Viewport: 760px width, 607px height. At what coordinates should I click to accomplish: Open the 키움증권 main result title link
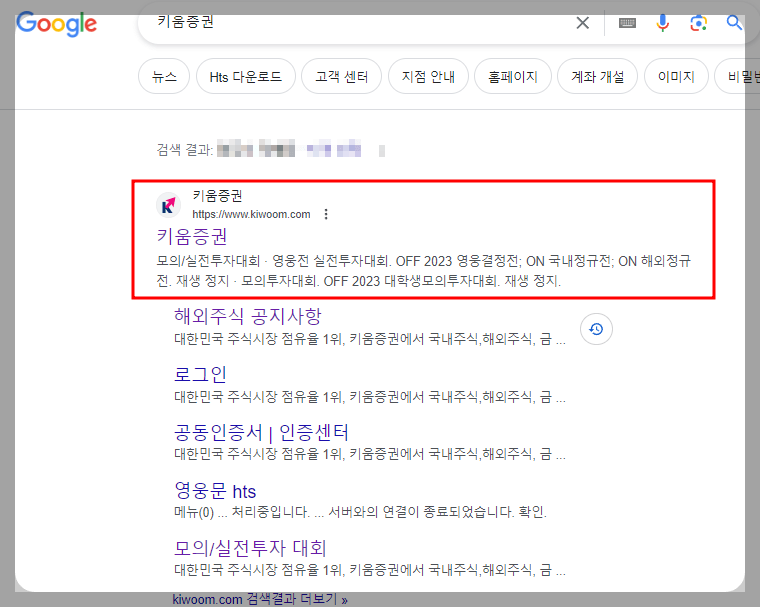192,236
